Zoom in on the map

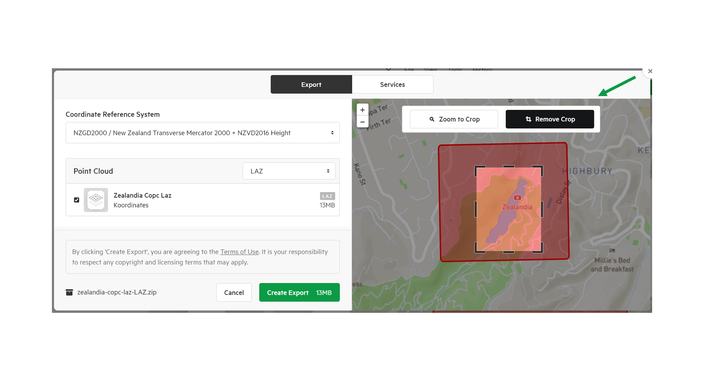coord(362,110)
